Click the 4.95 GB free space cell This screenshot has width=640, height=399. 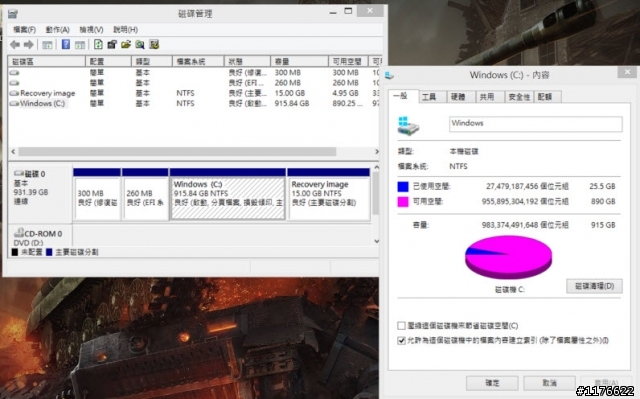click(345, 93)
